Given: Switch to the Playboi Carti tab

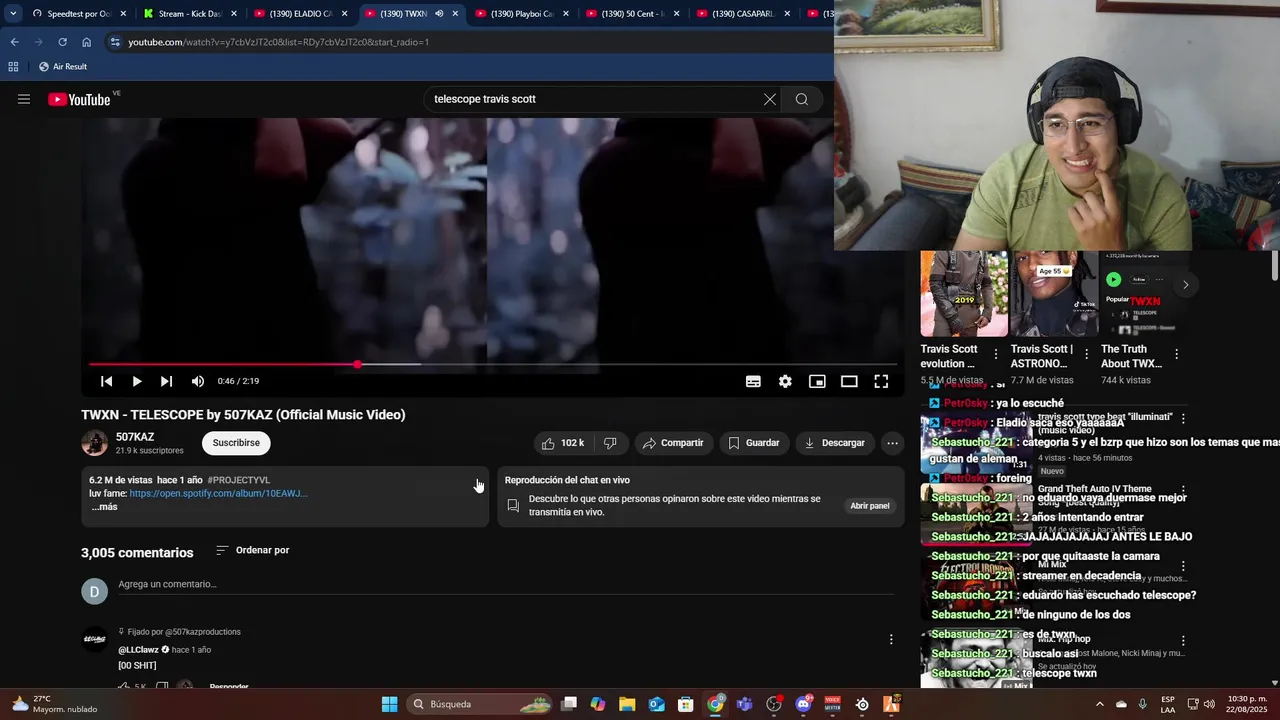Looking at the screenshot, I should click(521, 14).
